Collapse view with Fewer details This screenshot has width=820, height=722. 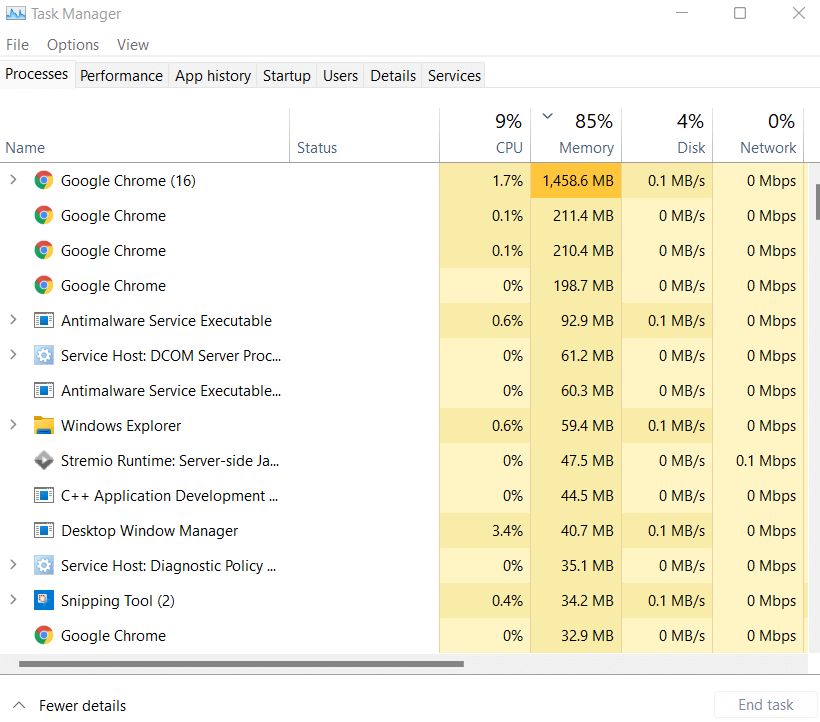click(x=70, y=705)
